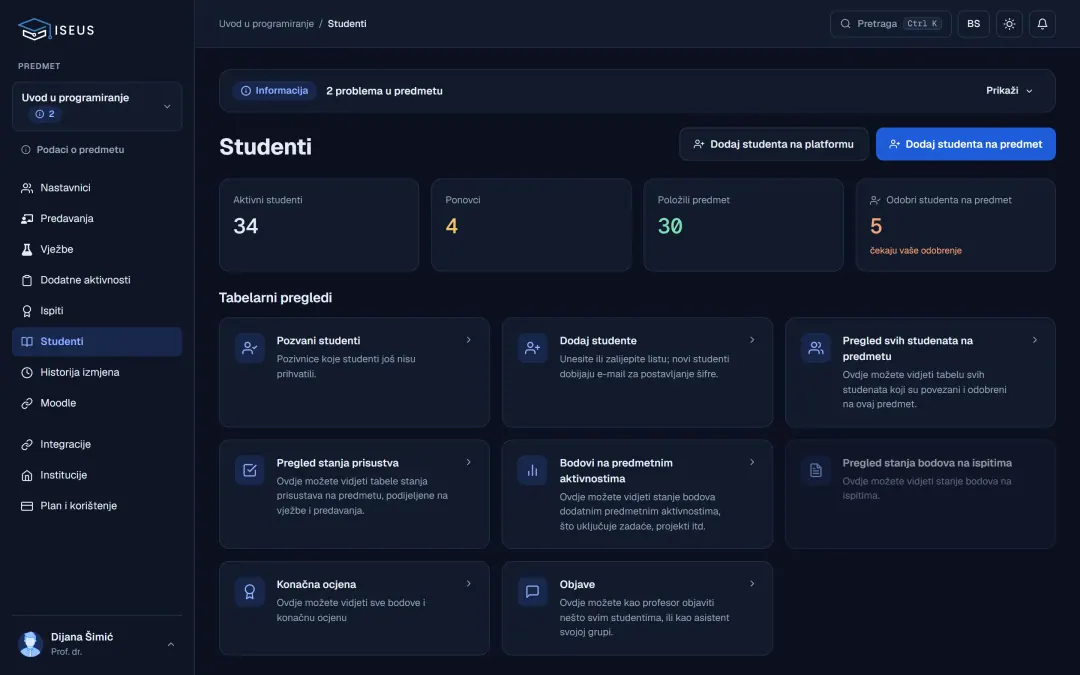The image size is (1080, 675).
Task: Expand Dijana Šimić user menu chevron
Action: point(171,645)
